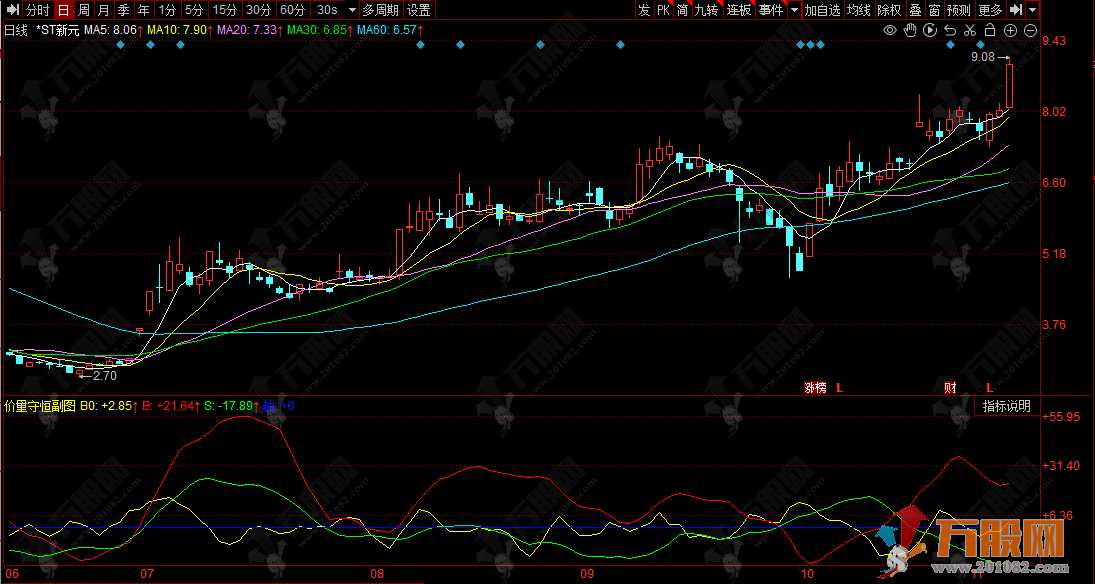Viewport: 1095px width, 584px height.
Task: Click the 加自选 add to watchlist button
Action: (822, 10)
